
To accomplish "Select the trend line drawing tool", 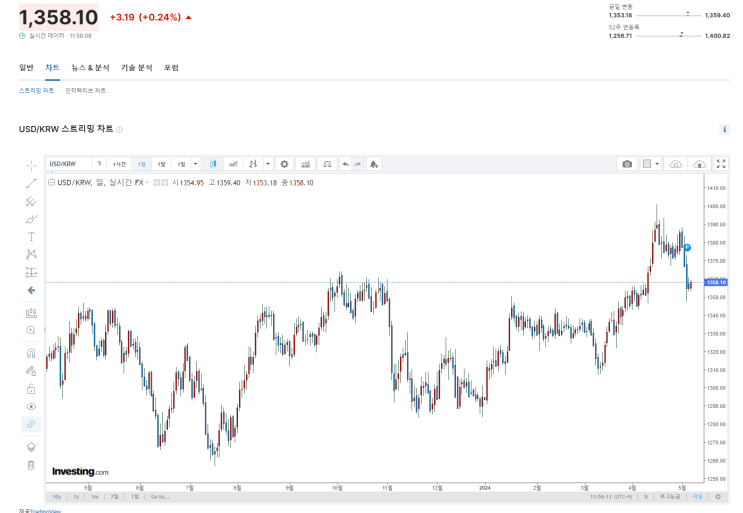I will pyautogui.click(x=31, y=183).
